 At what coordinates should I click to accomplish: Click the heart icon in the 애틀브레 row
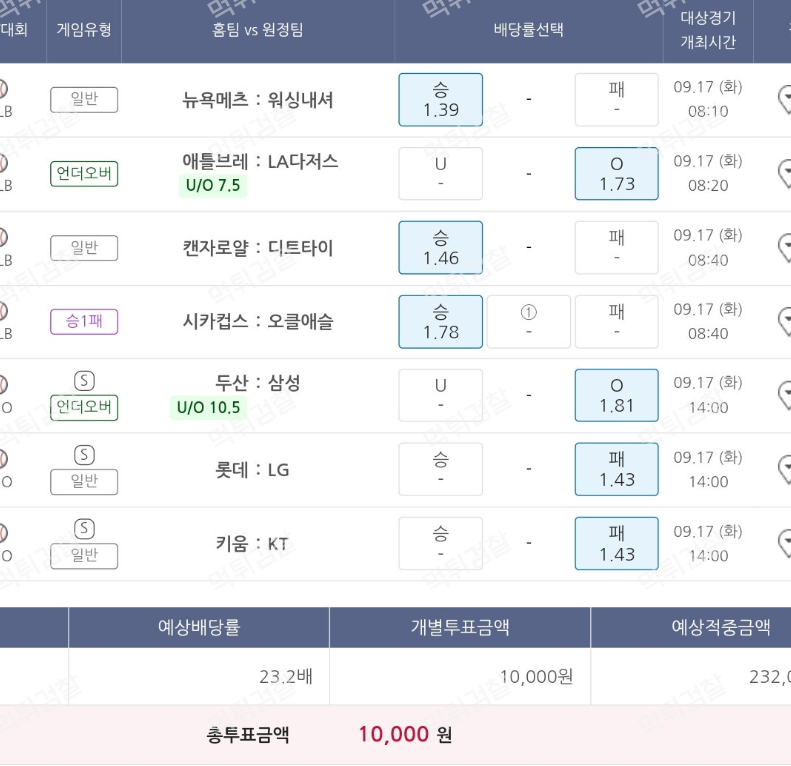784,173
